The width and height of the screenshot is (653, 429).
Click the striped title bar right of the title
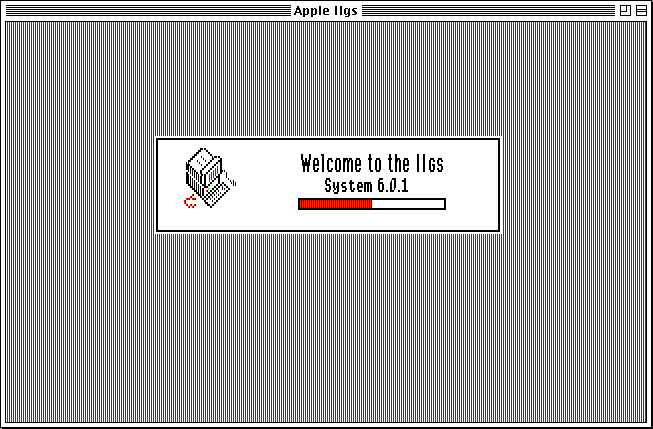pyautogui.click(x=488, y=10)
